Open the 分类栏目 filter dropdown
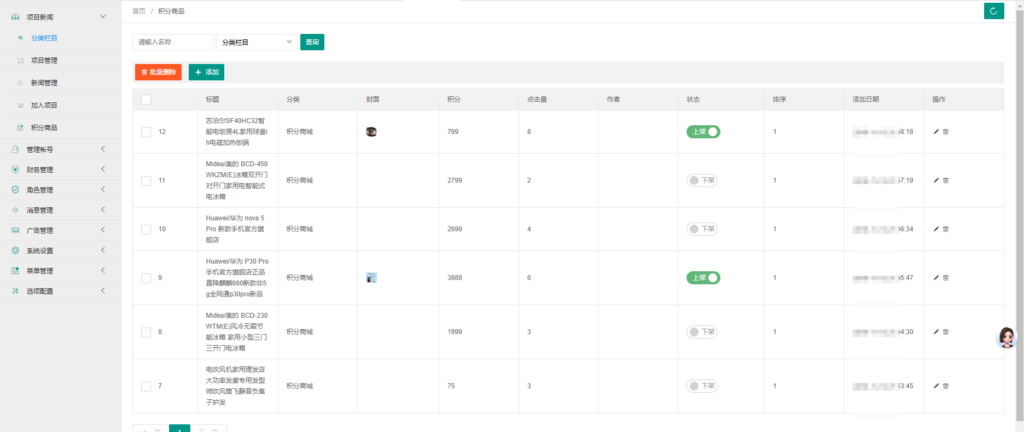Viewport: 1024px width, 432px height. pyautogui.click(x=256, y=42)
